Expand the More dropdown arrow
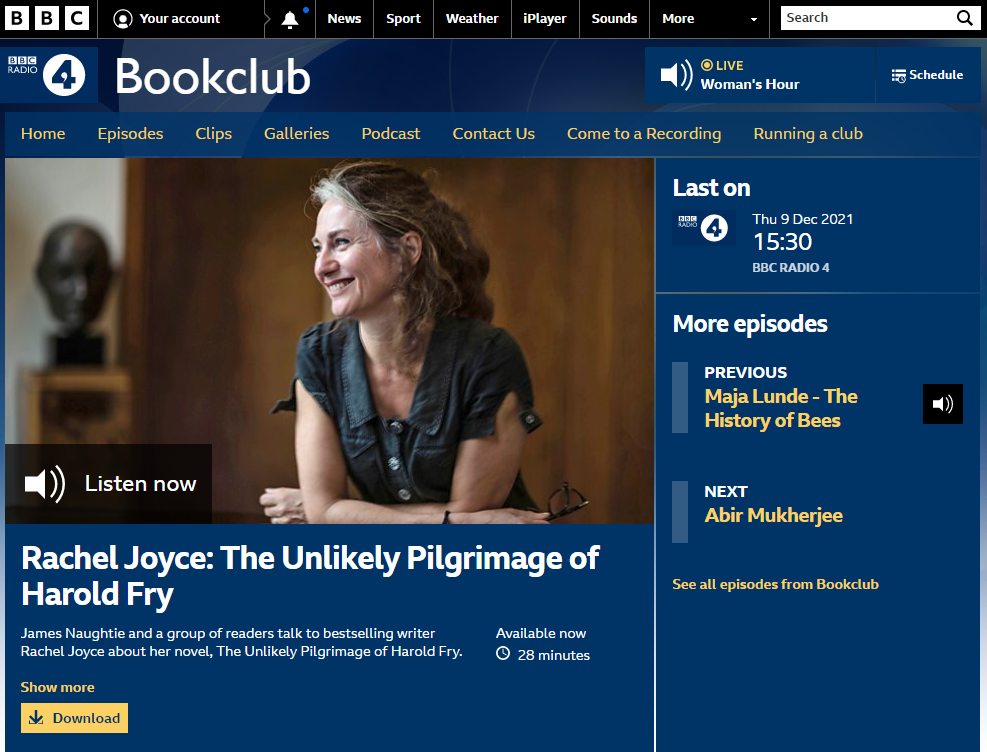The width and height of the screenshot is (987, 752). (x=753, y=20)
